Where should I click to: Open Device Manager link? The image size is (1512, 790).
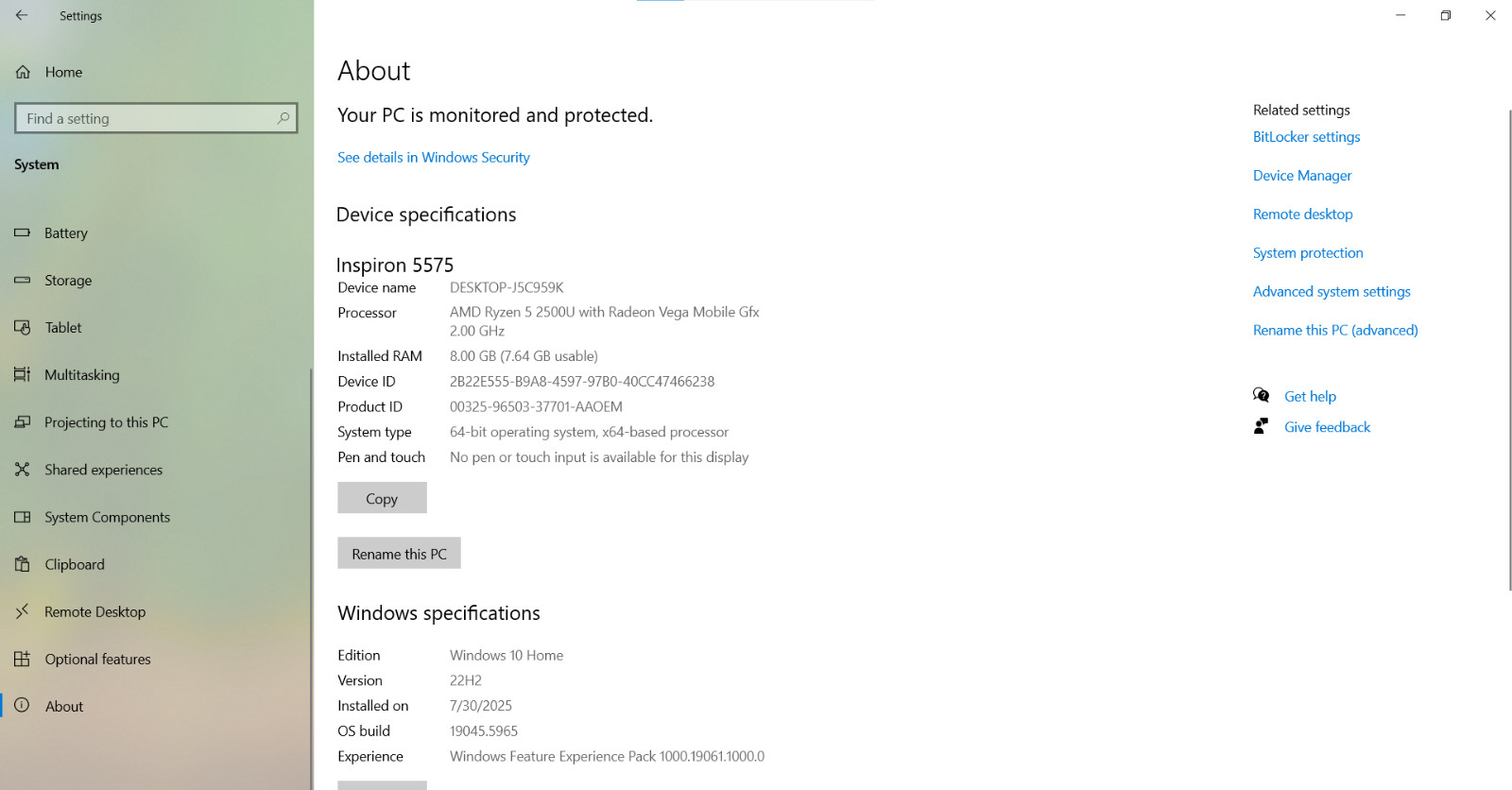pos(1302,175)
